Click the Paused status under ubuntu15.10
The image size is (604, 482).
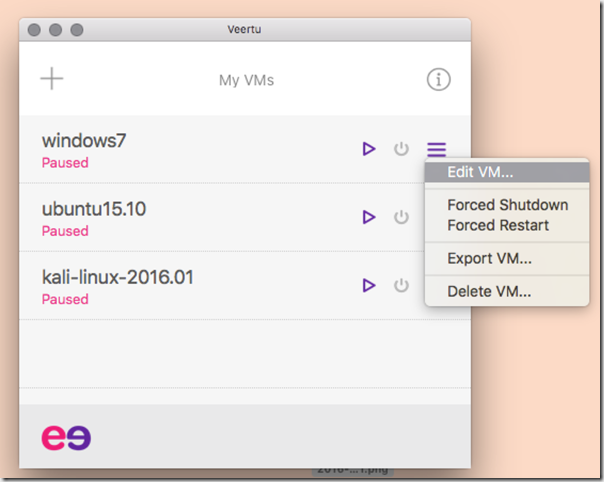pyautogui.click(x=65, y=231)
